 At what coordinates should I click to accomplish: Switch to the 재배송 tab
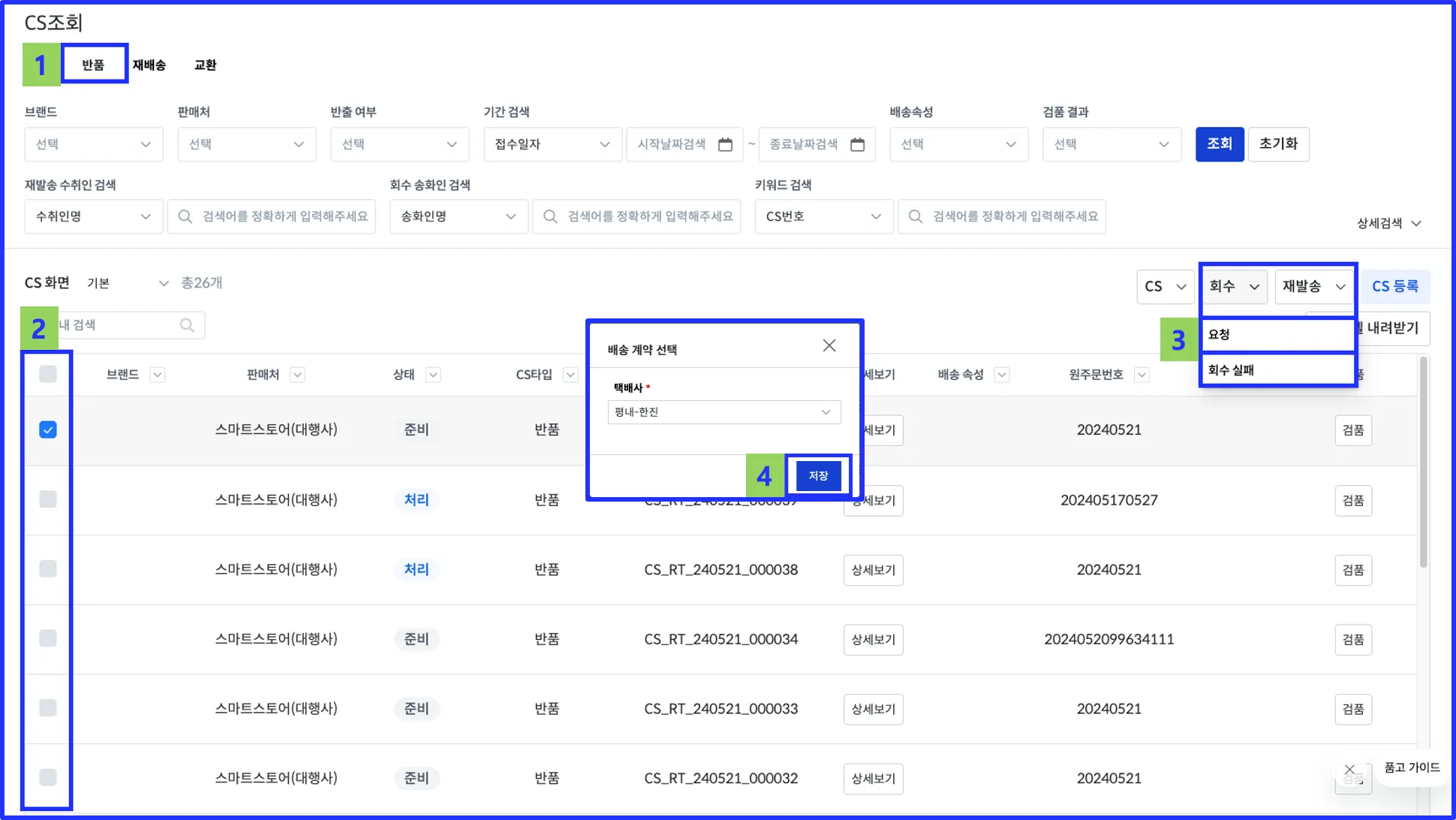[149, 65]
